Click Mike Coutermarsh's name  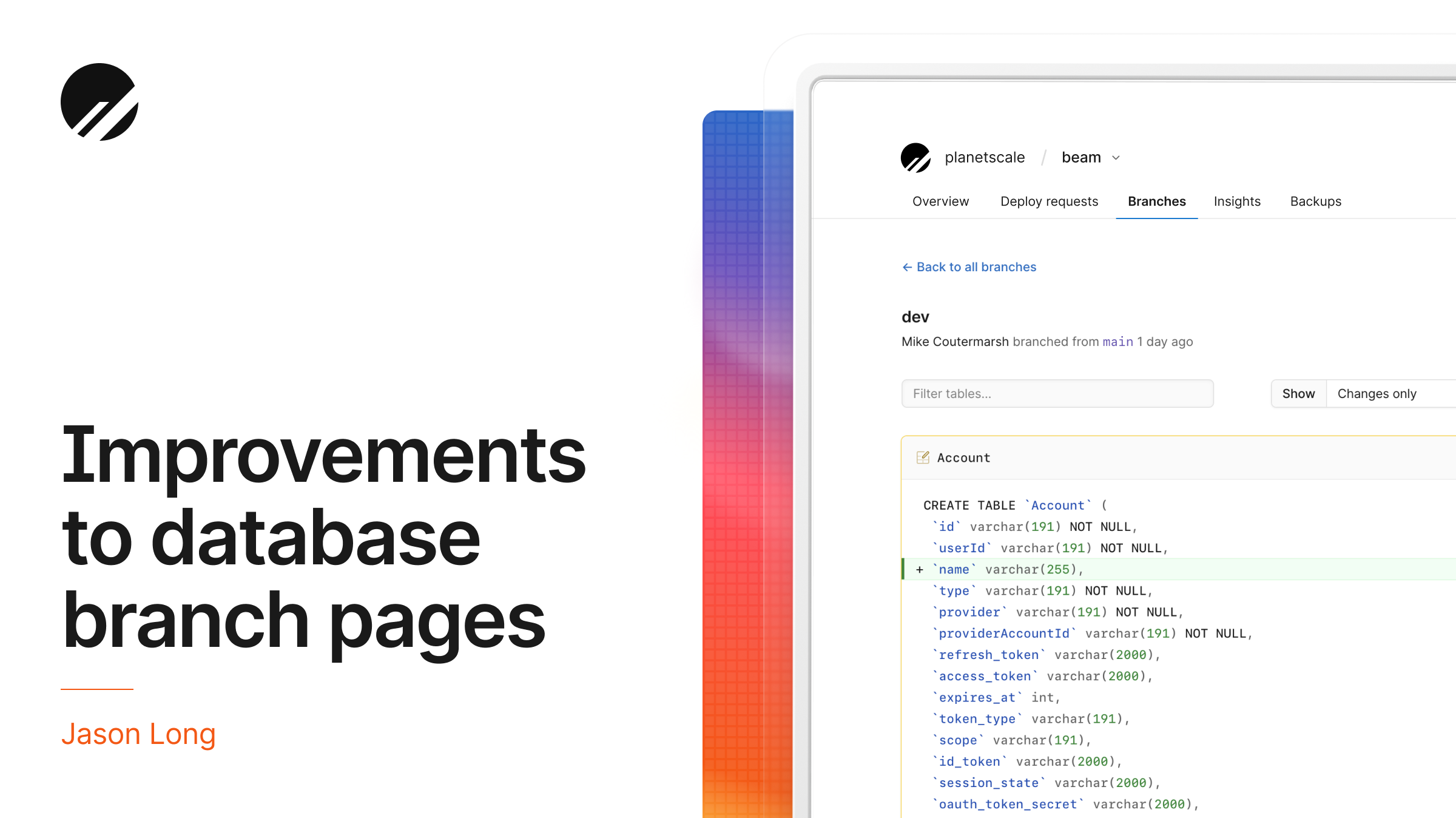[955, 342]
